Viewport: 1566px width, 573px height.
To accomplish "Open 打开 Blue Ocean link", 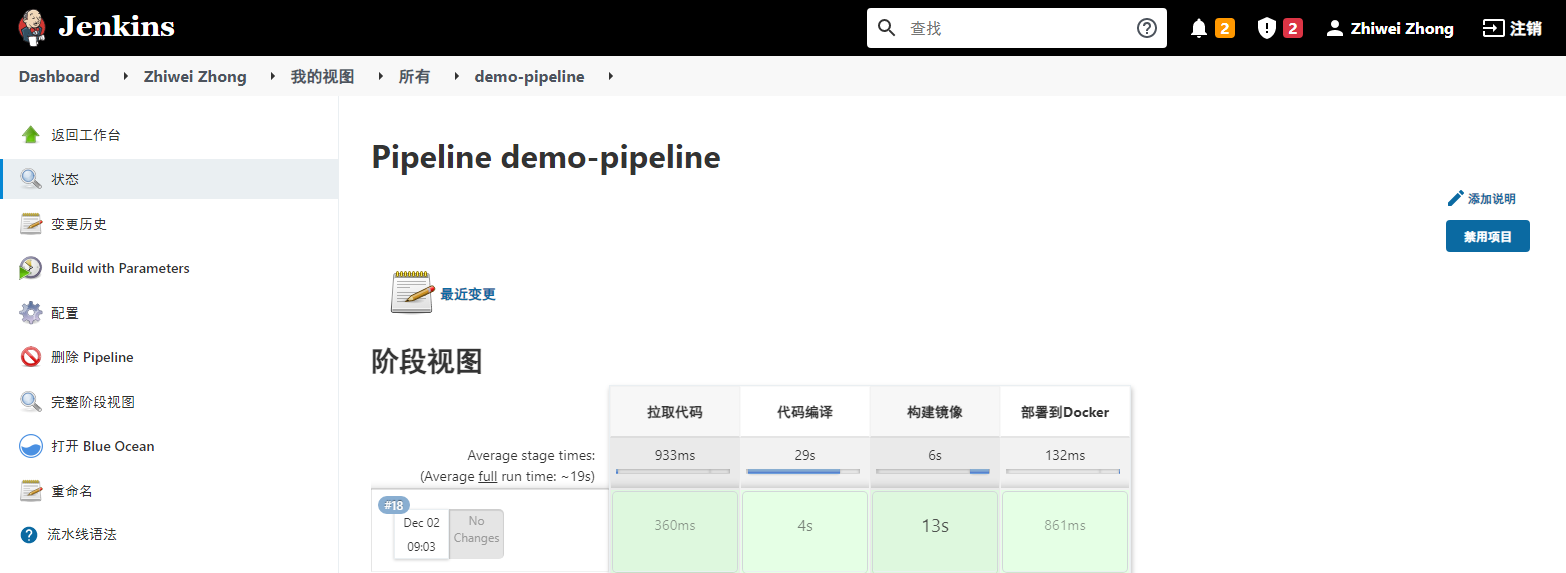I will pyautogui.click(x=103, y=446).
